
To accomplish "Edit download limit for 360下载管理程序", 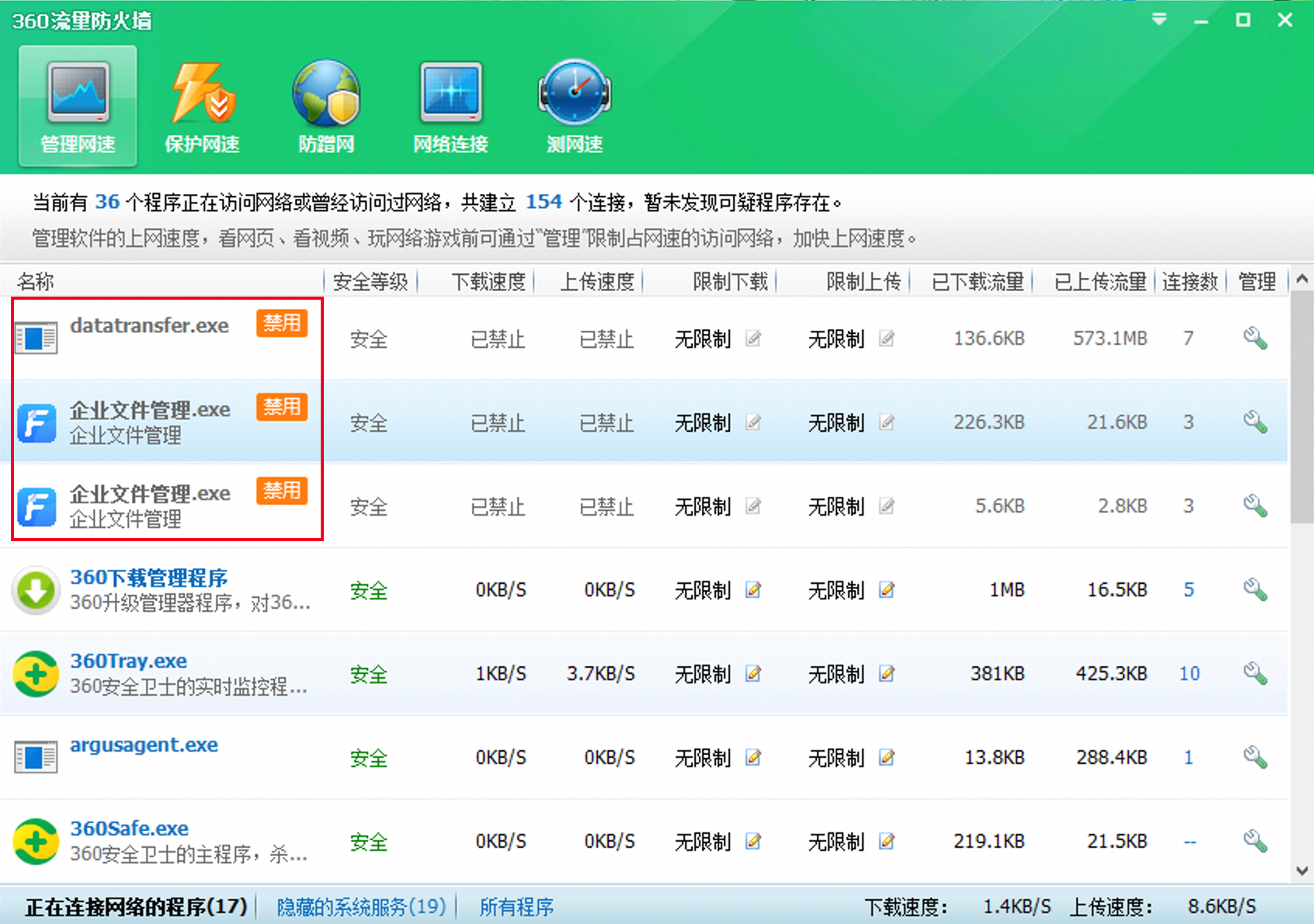I will coord(753,590).
